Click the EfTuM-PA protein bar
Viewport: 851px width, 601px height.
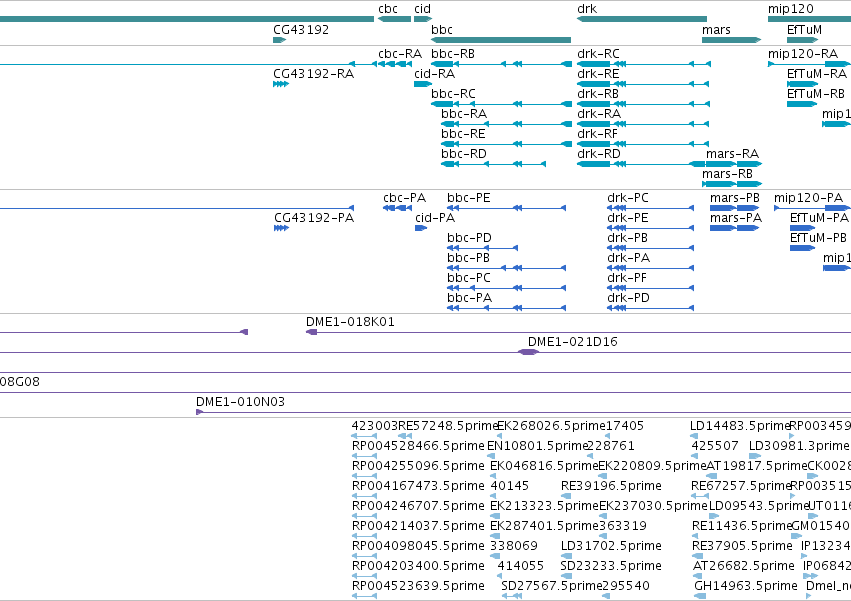point(803,228)
